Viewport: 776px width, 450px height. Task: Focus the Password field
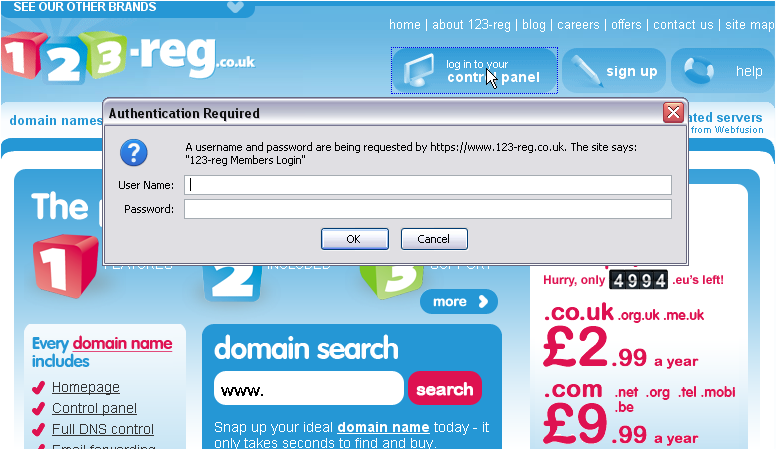[428, 209]
